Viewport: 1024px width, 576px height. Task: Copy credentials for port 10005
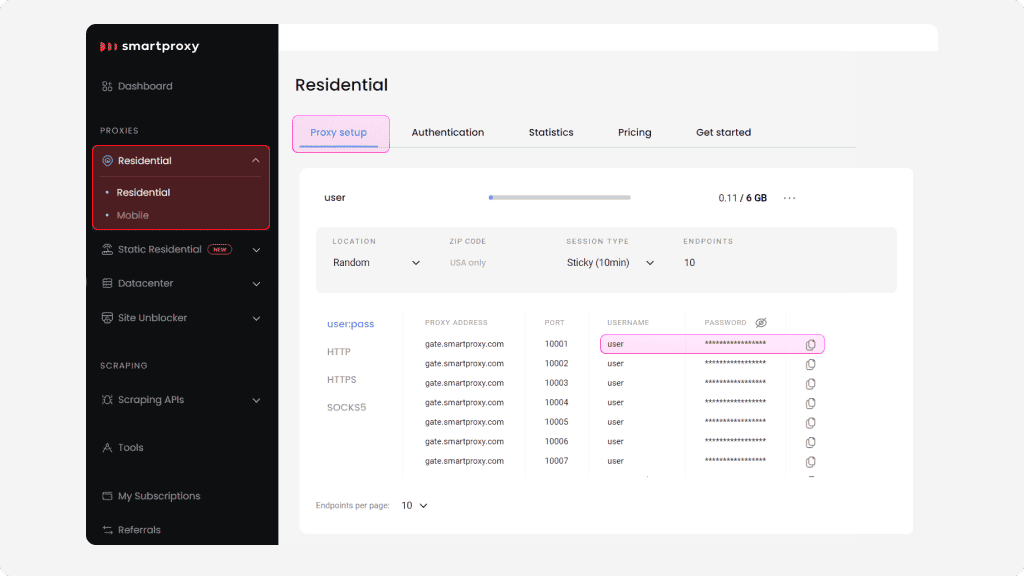tap(810, 422)
